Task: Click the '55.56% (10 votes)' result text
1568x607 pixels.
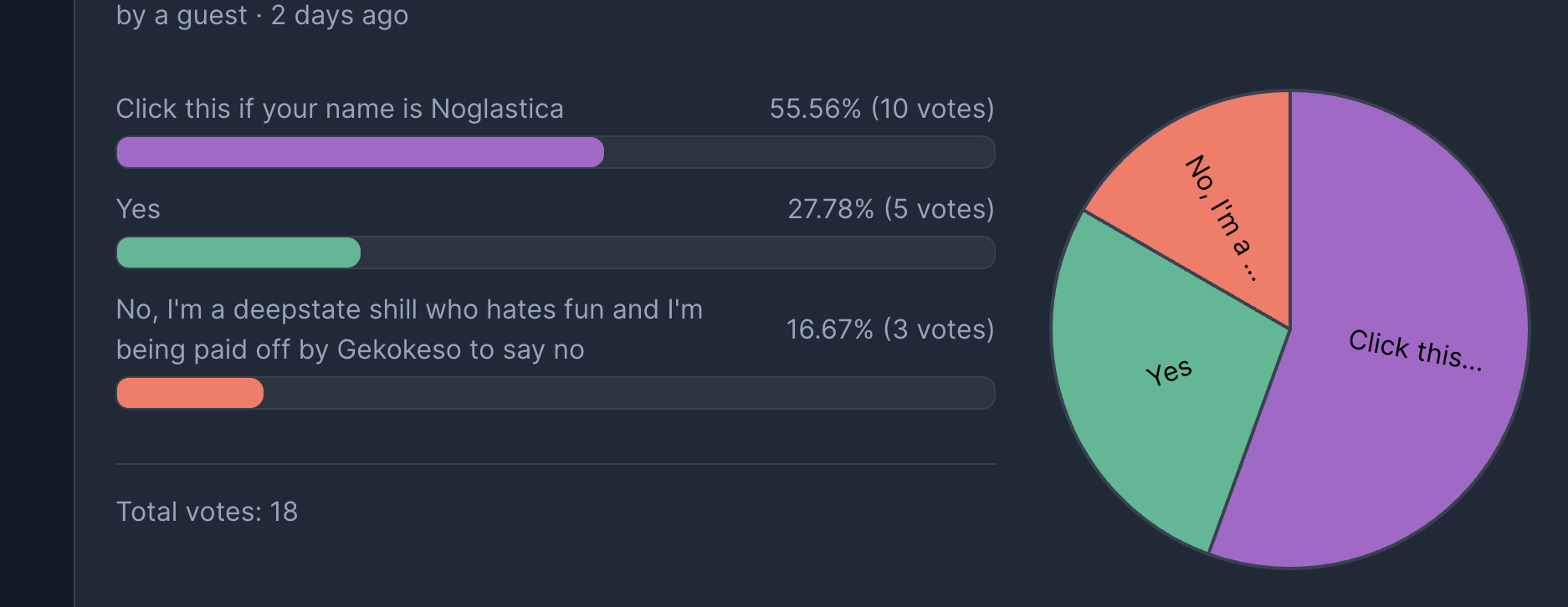Action: point(882,109)
